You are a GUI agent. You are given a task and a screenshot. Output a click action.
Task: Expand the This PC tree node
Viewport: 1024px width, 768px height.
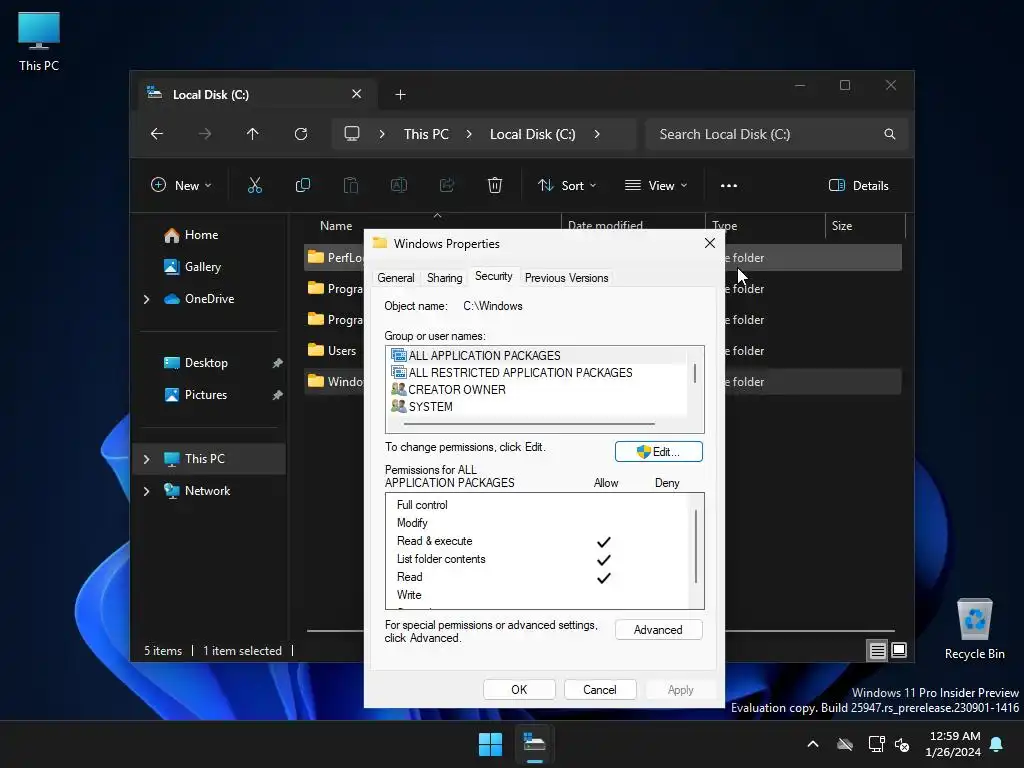pyautogui.click(x=146, y=459)
